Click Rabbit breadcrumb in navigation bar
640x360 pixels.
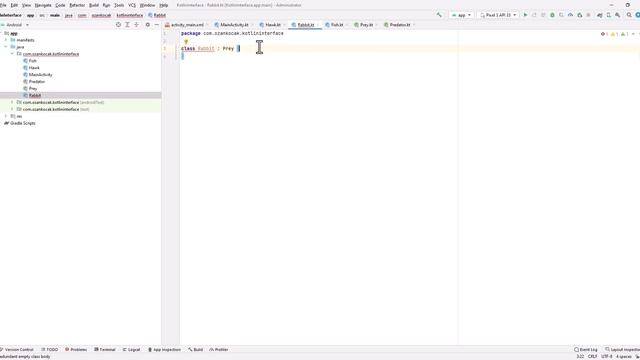coord(157,15)
